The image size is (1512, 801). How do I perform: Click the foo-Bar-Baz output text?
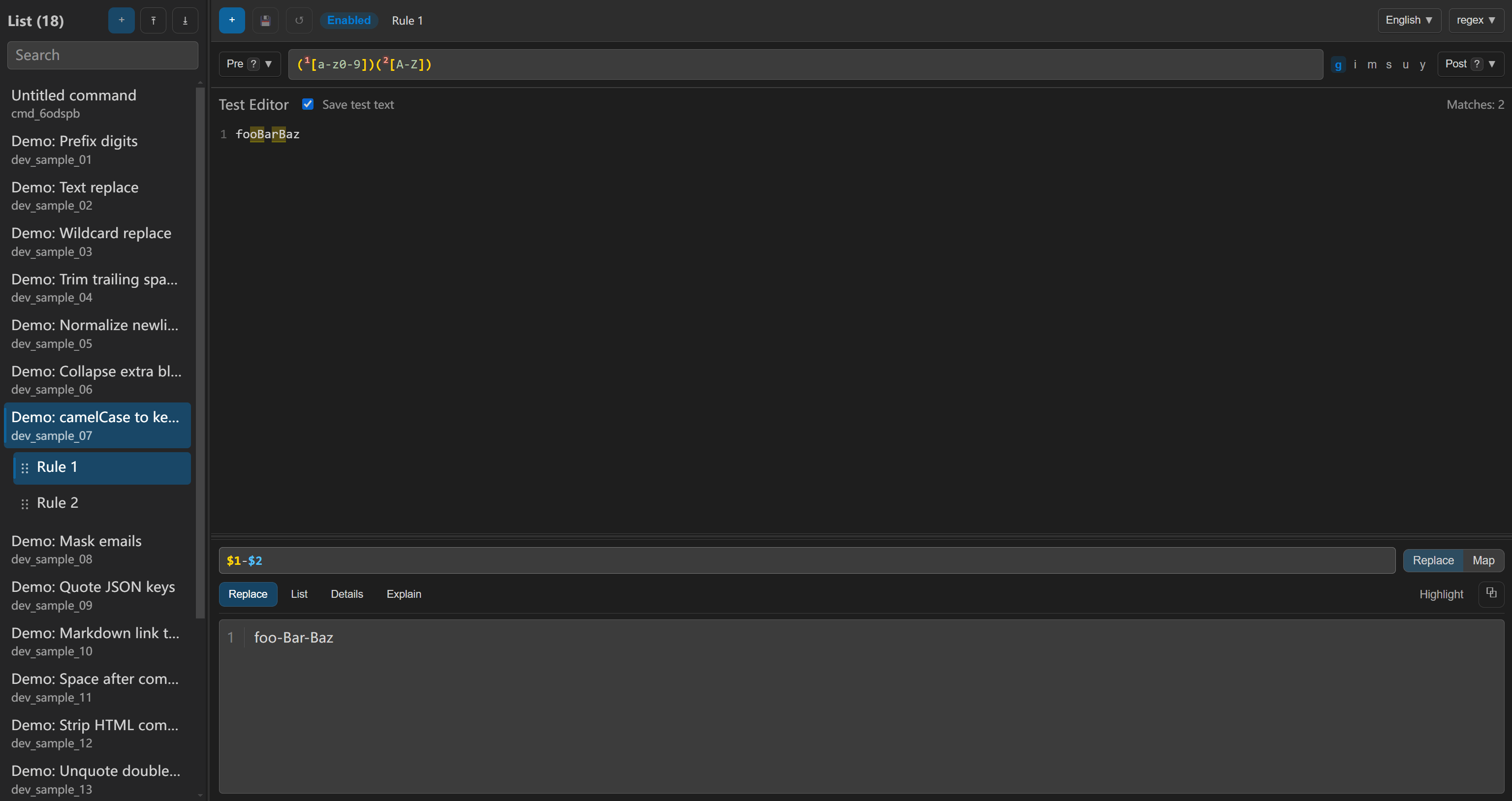pos(293,637)
